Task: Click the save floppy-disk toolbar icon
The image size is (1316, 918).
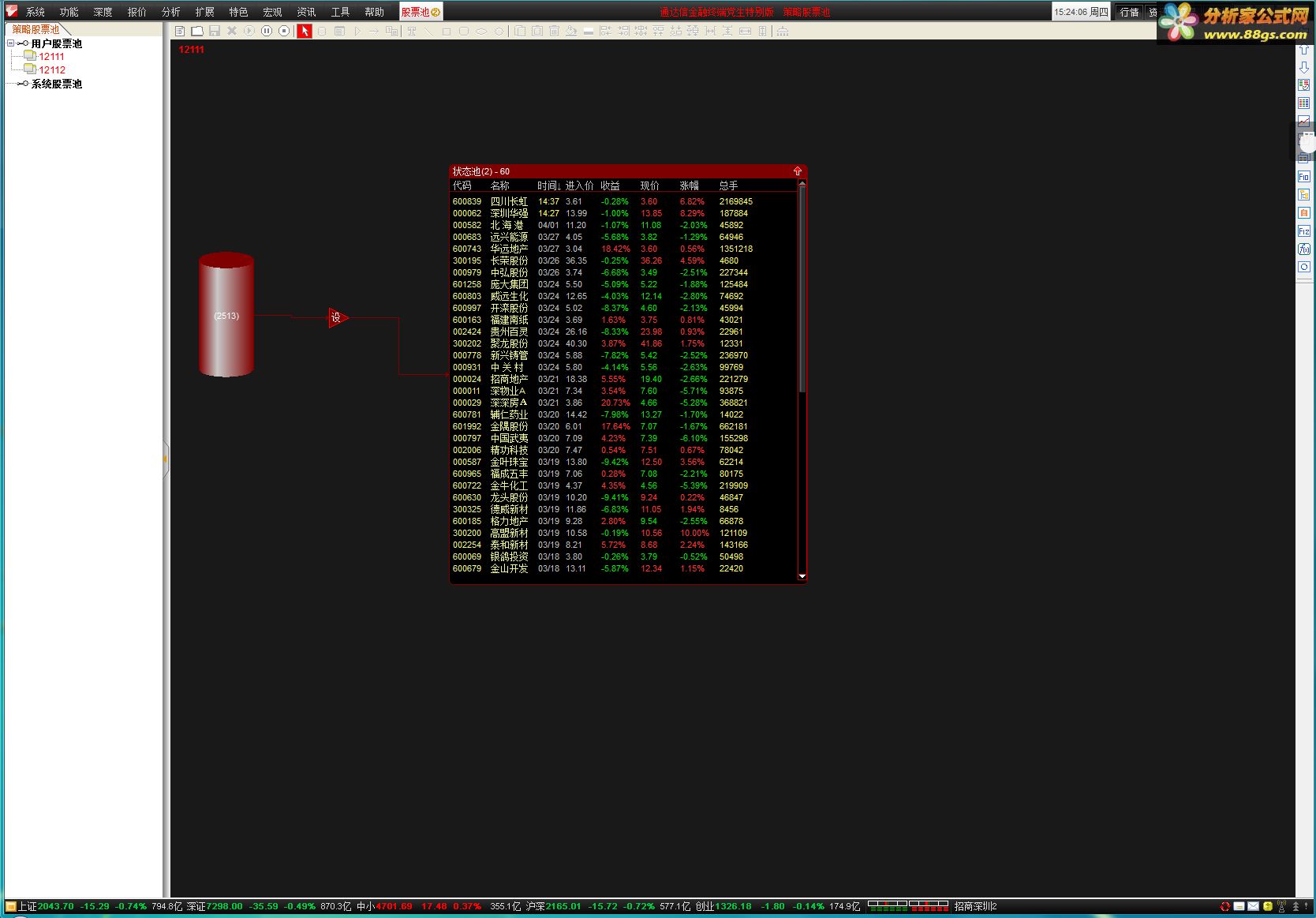Action: coord(215,31)
